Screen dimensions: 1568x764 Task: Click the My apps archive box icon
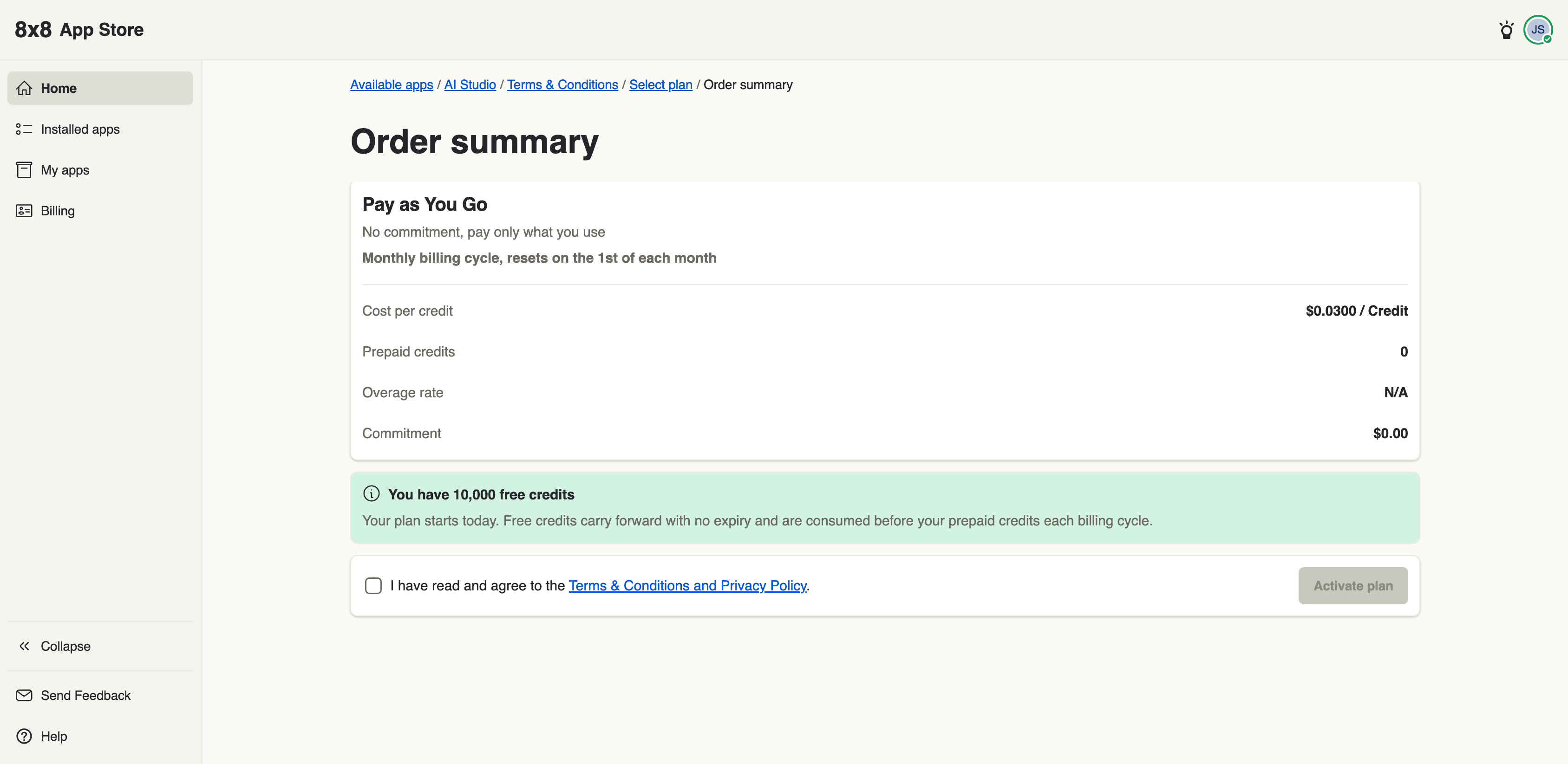tap(24, 170)
